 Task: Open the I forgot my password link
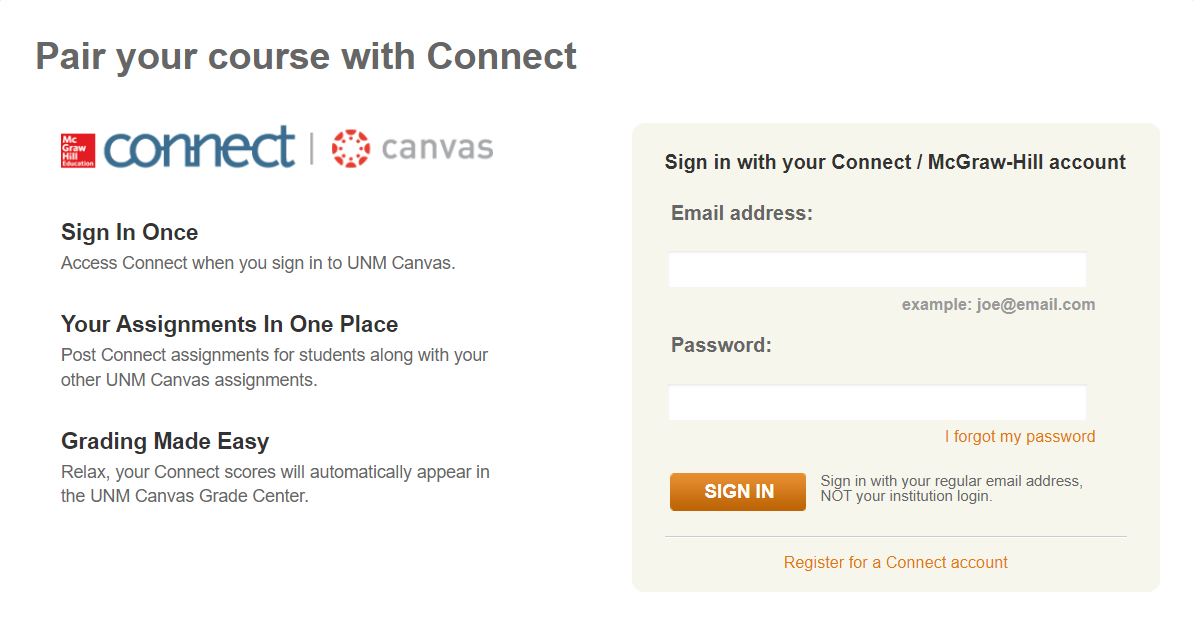(1020, 436)
